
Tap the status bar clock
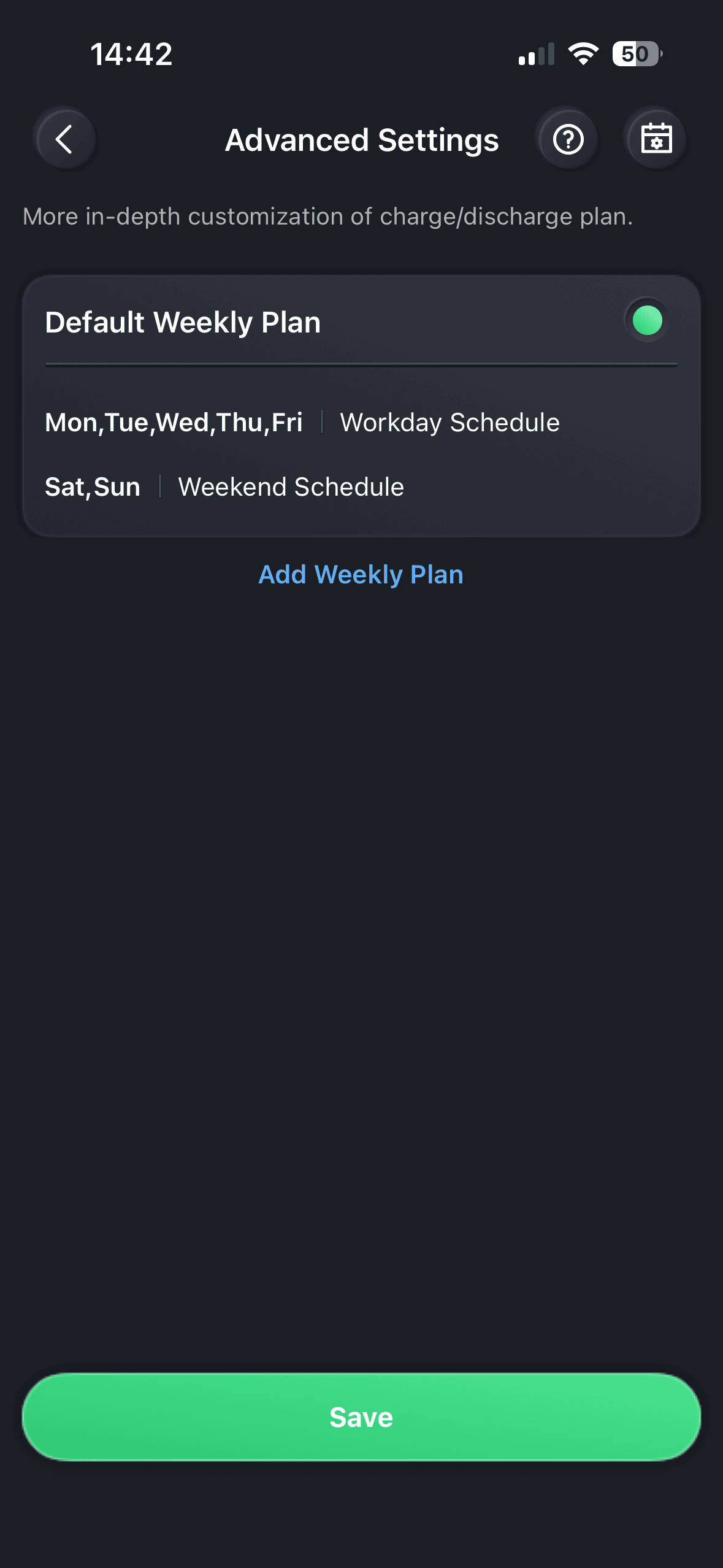click(131, 54)
